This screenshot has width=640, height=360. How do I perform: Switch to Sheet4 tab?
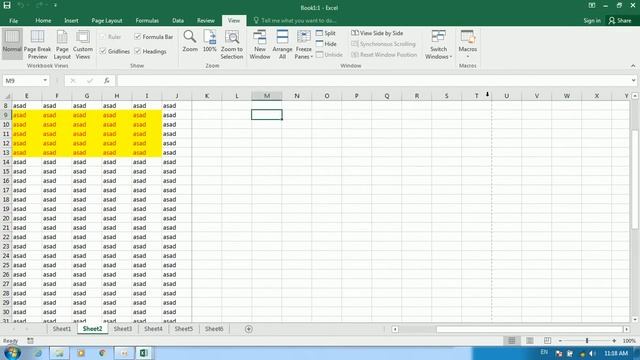153,329
